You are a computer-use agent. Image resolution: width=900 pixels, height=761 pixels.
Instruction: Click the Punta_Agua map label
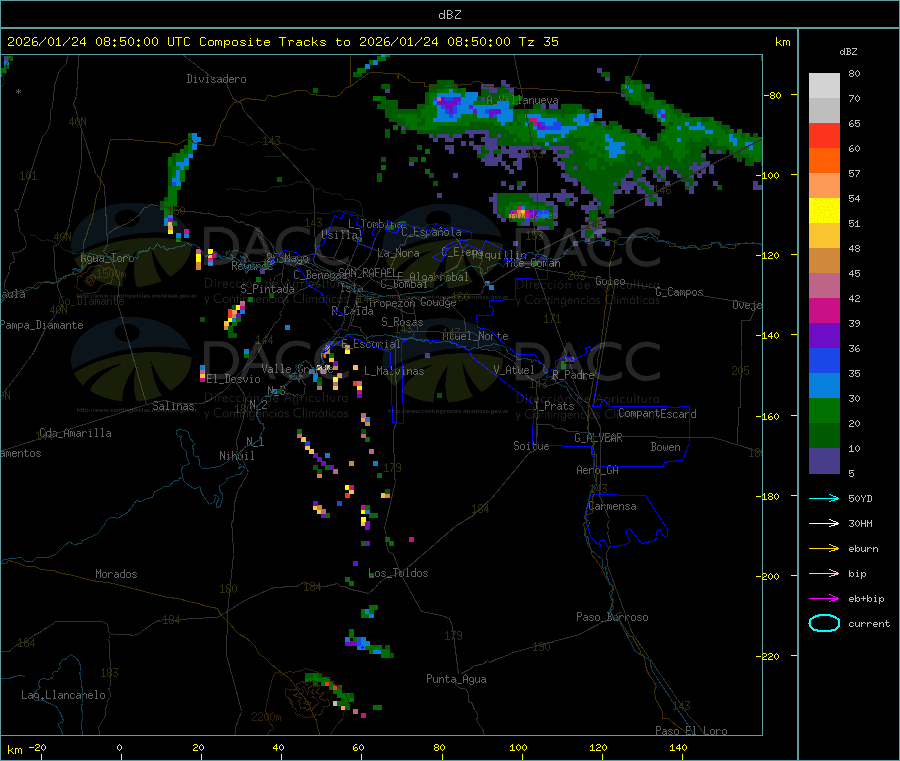pyautogui.click(x=456, y=679)
